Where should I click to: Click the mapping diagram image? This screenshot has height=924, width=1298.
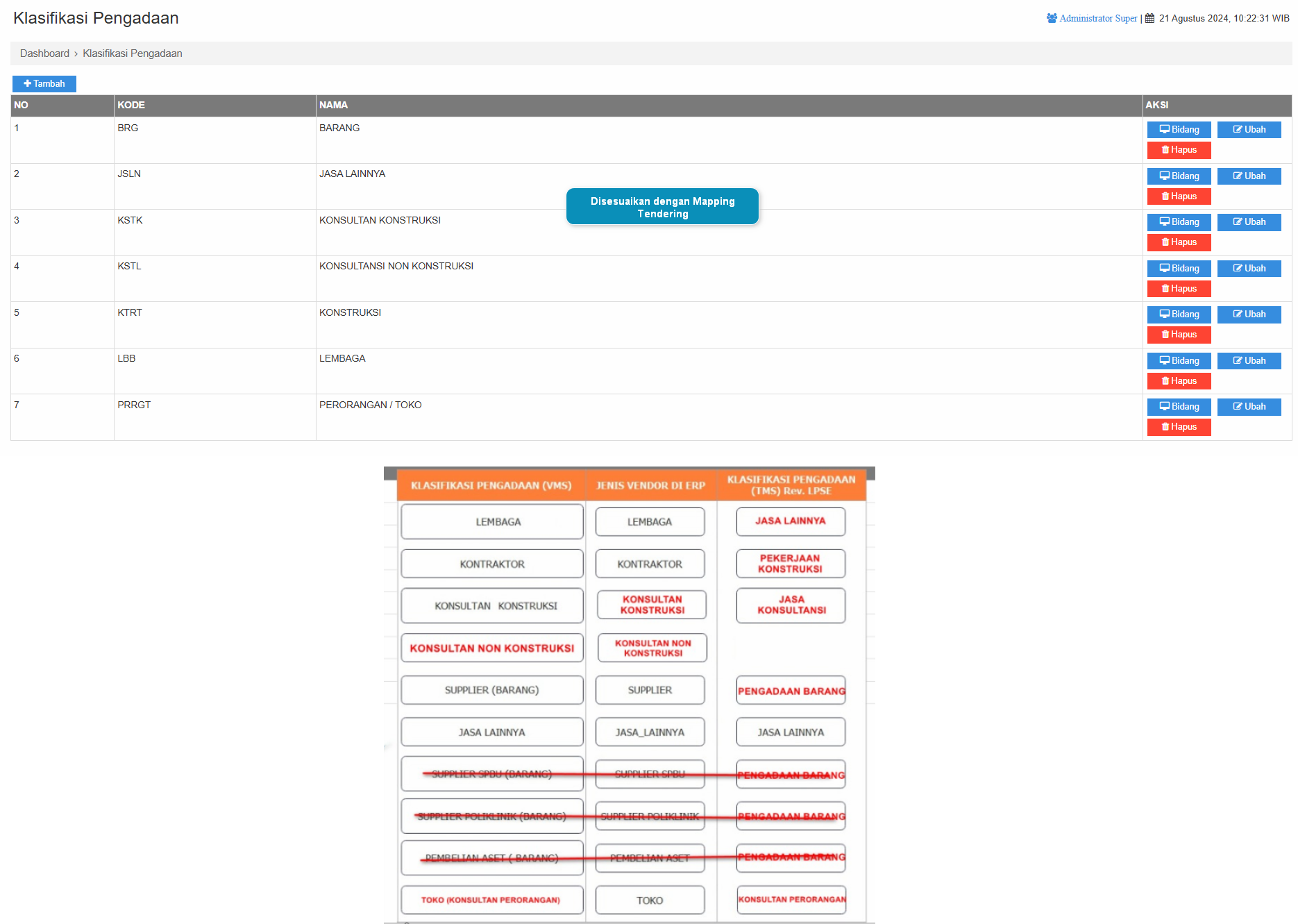[629, 694]
